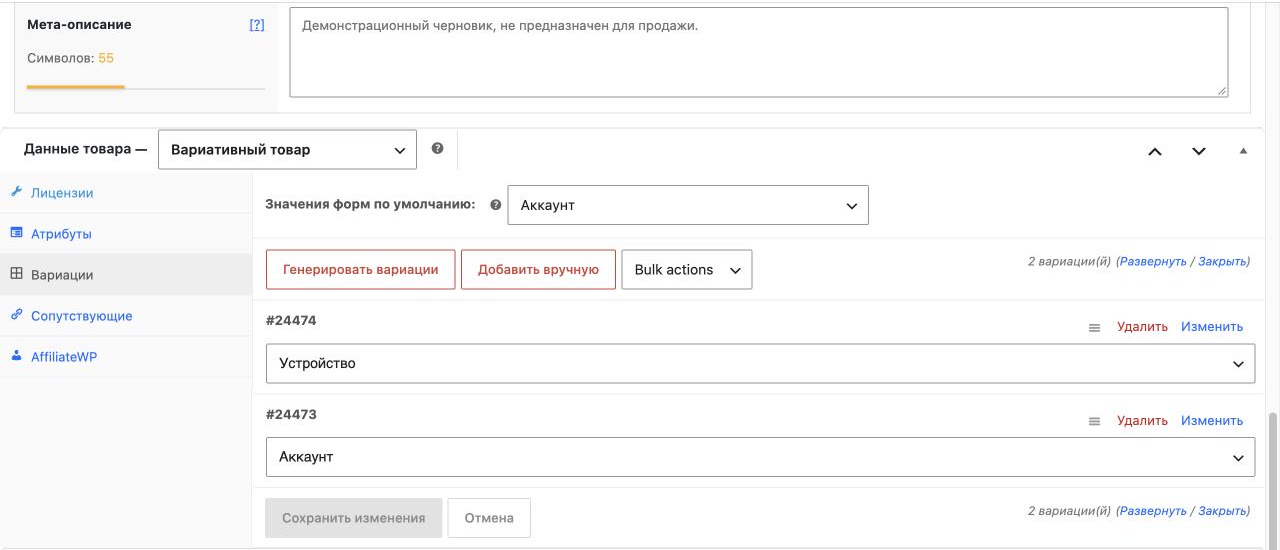Click 'Изменить' for variation #24473
This screenshot has height=550, width=1280.
(x=1212, y=421)
